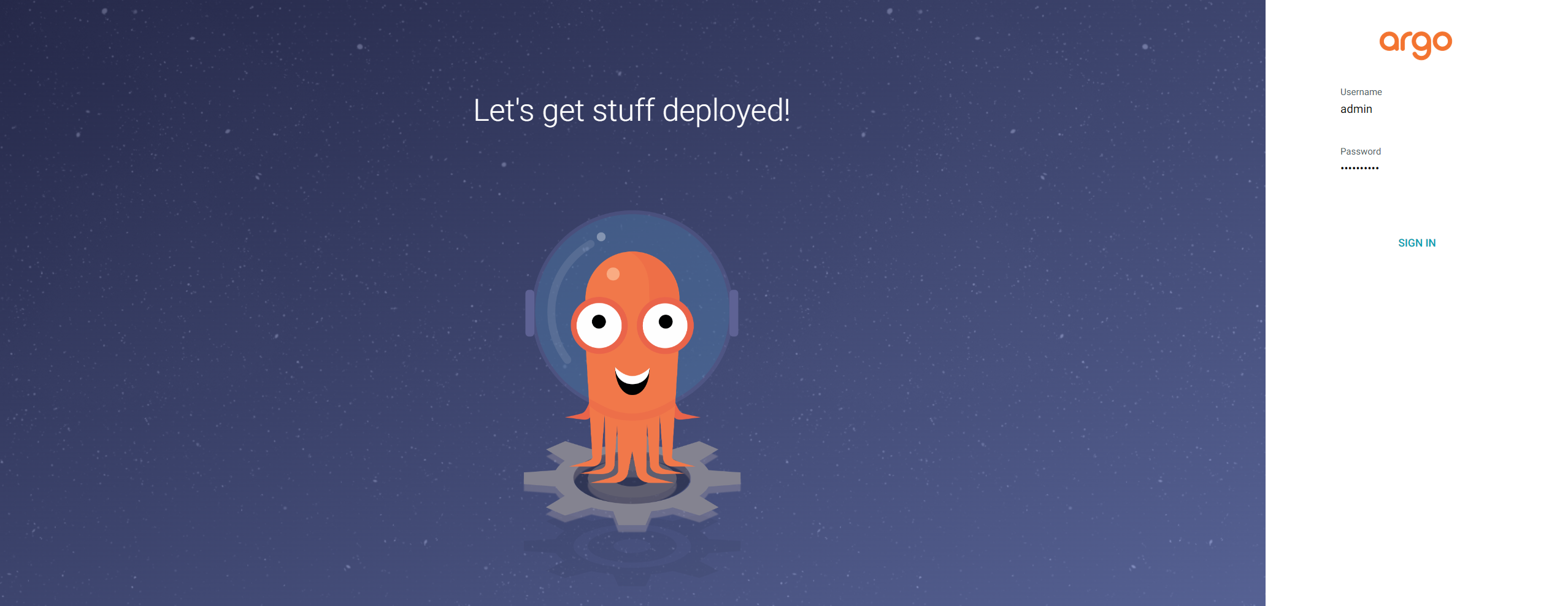Click the Password label

(x=1360, y=151)
